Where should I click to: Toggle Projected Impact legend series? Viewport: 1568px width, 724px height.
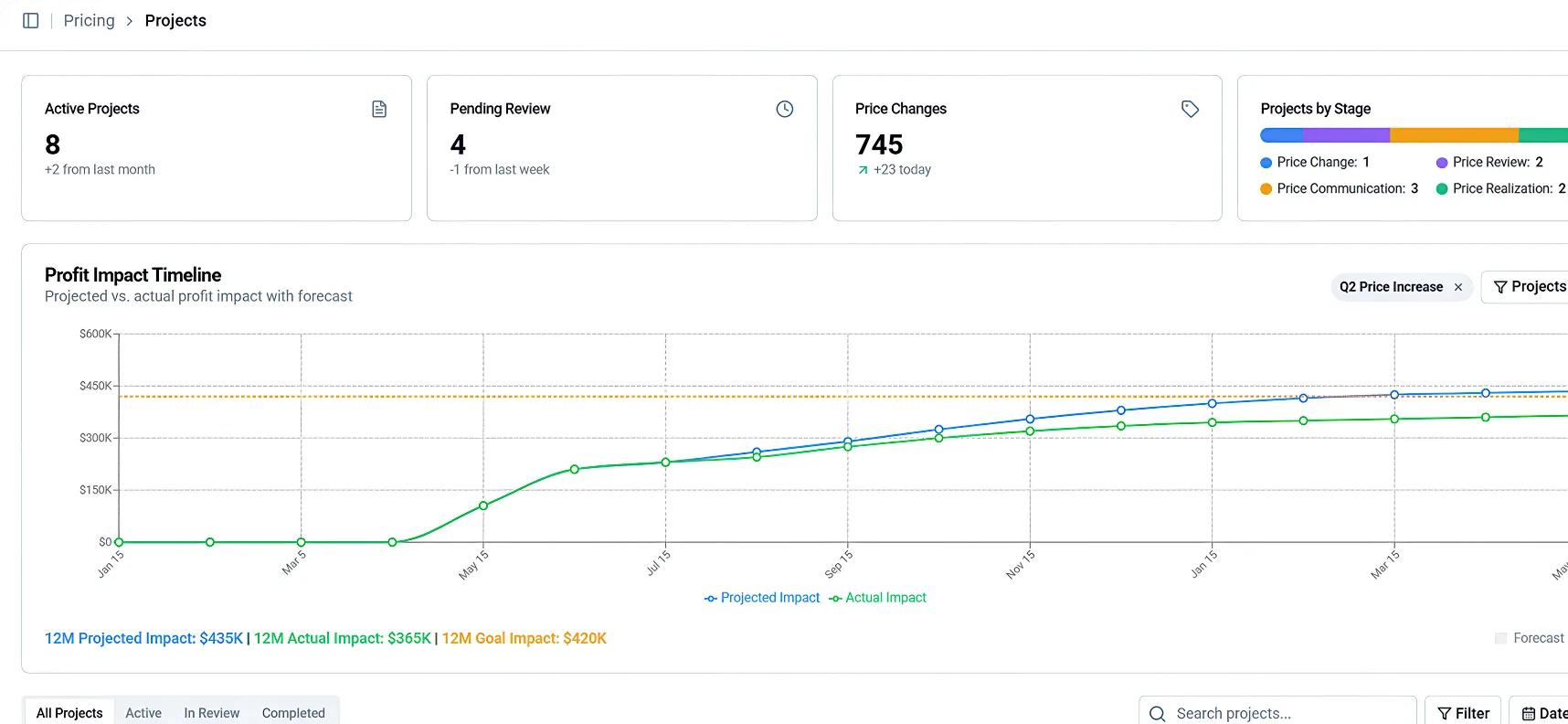pyautogui.click(x=762, y=598)
